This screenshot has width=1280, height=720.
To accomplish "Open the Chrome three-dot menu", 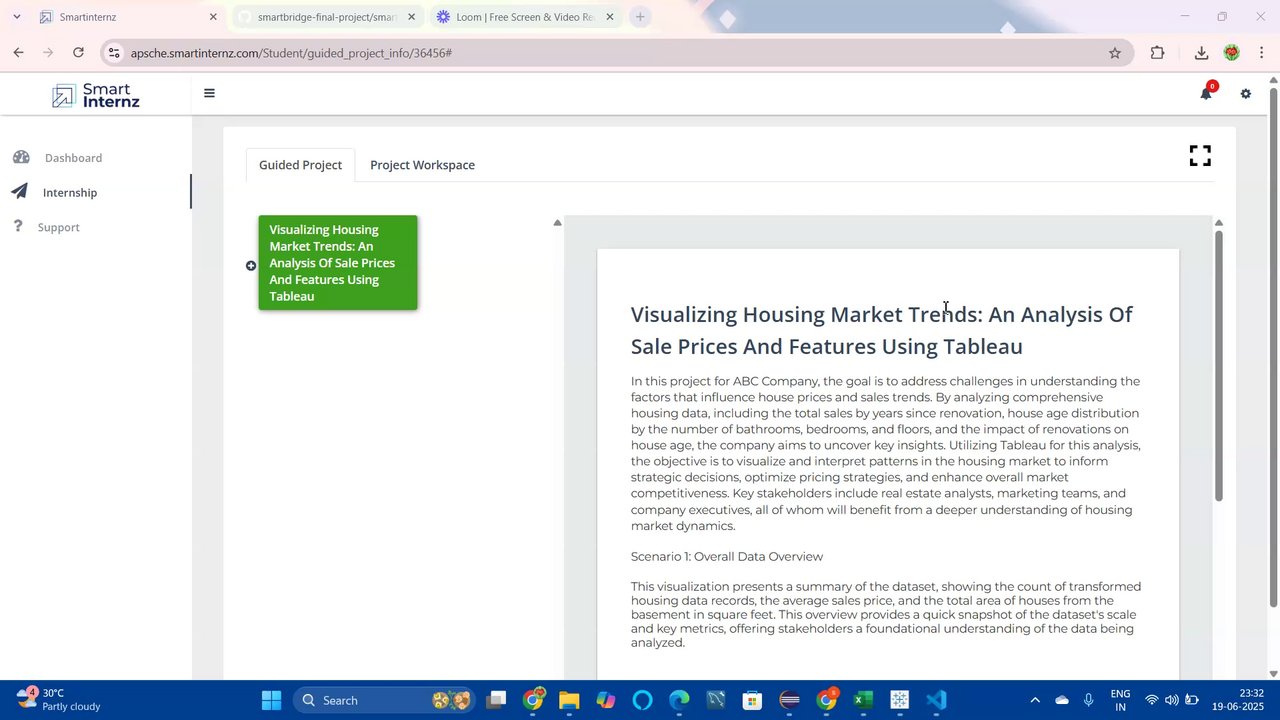I will [1262, 53].
